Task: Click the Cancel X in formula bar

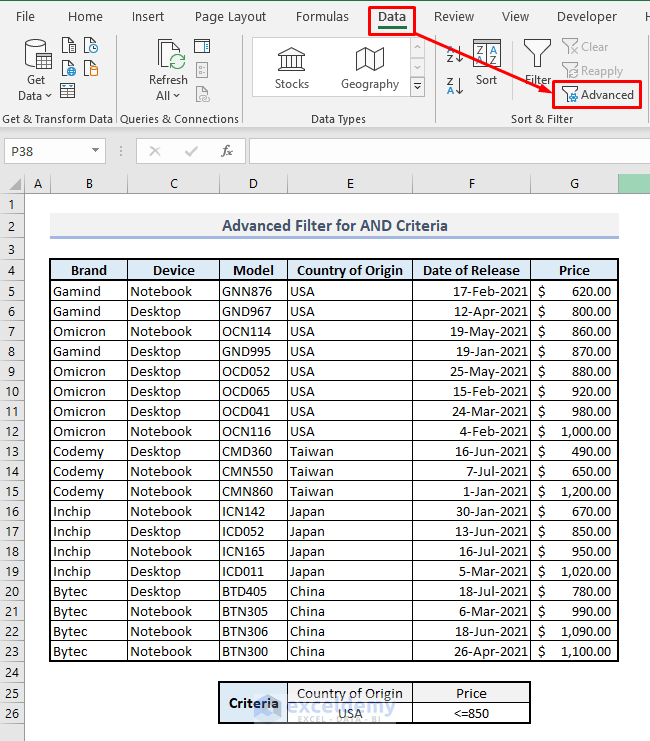Action: (x=155, y=151)
